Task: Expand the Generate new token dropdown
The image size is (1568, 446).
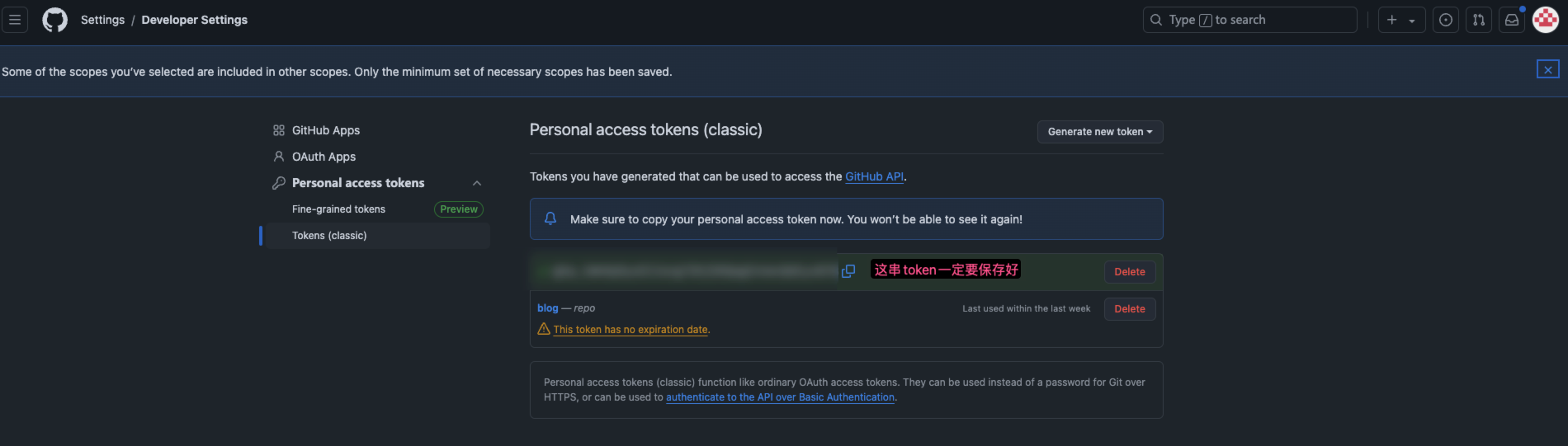Action: pos(1100,132)
